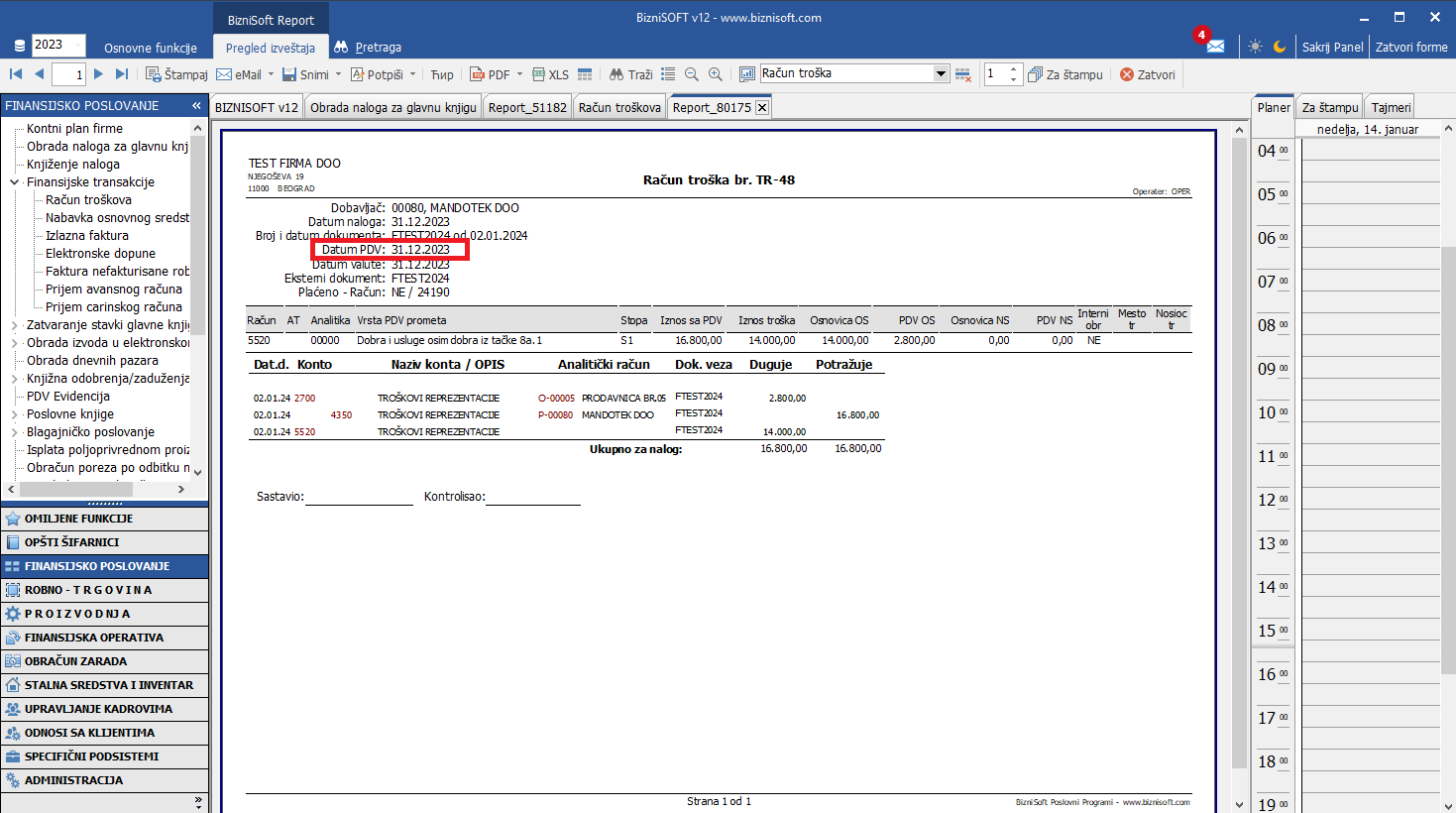The height and width of the screenshot is (813, 1456).
Task: Open the Račun troška report dropdown
Action: [x=941, y=73]
